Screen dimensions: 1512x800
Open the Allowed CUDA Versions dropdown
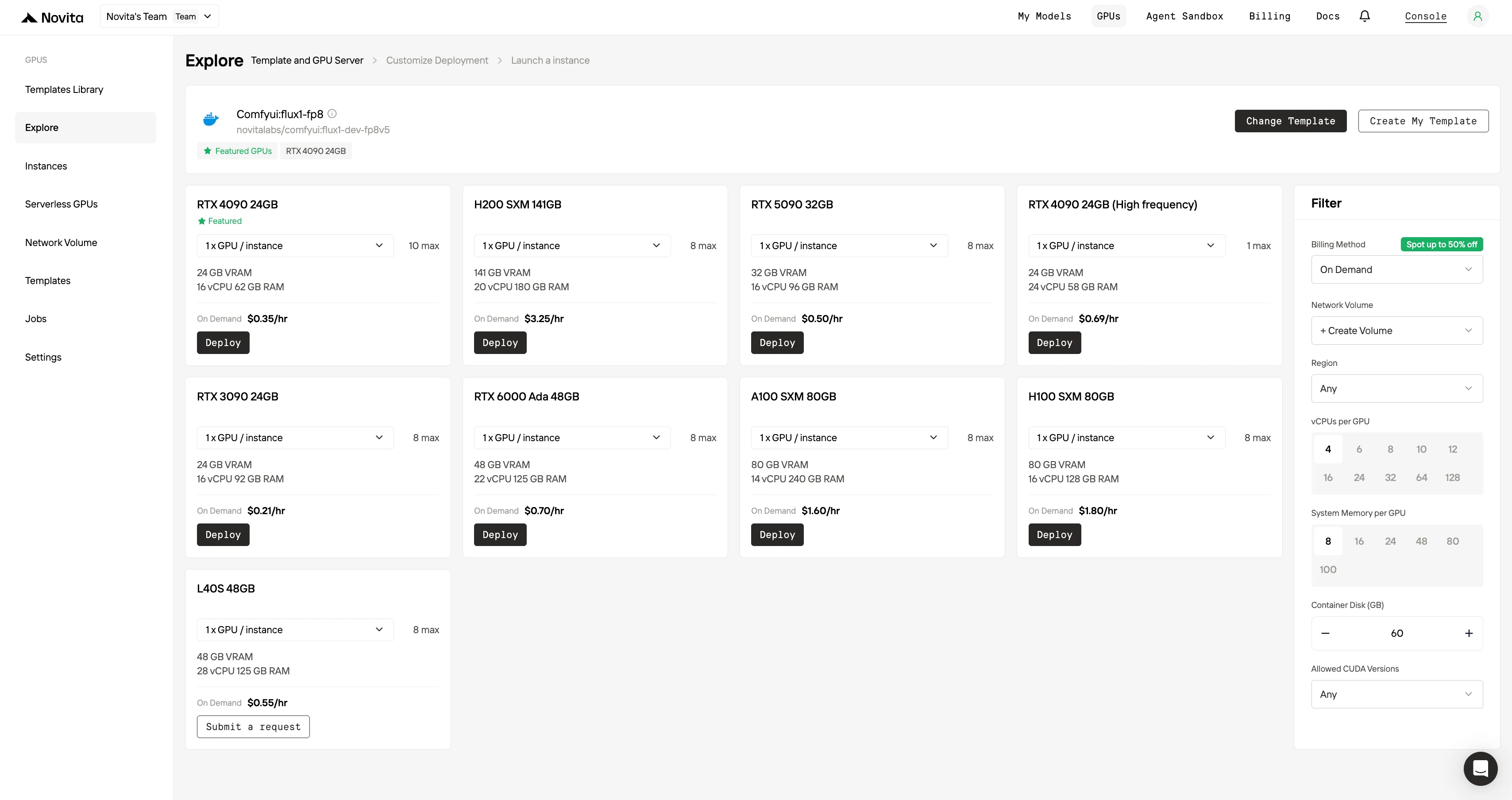pos(1396,694)
